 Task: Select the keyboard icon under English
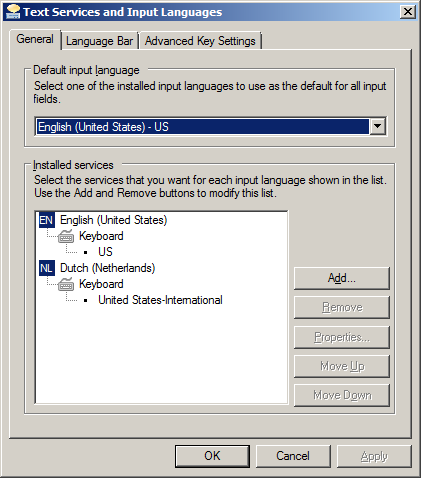coord(66,236)
